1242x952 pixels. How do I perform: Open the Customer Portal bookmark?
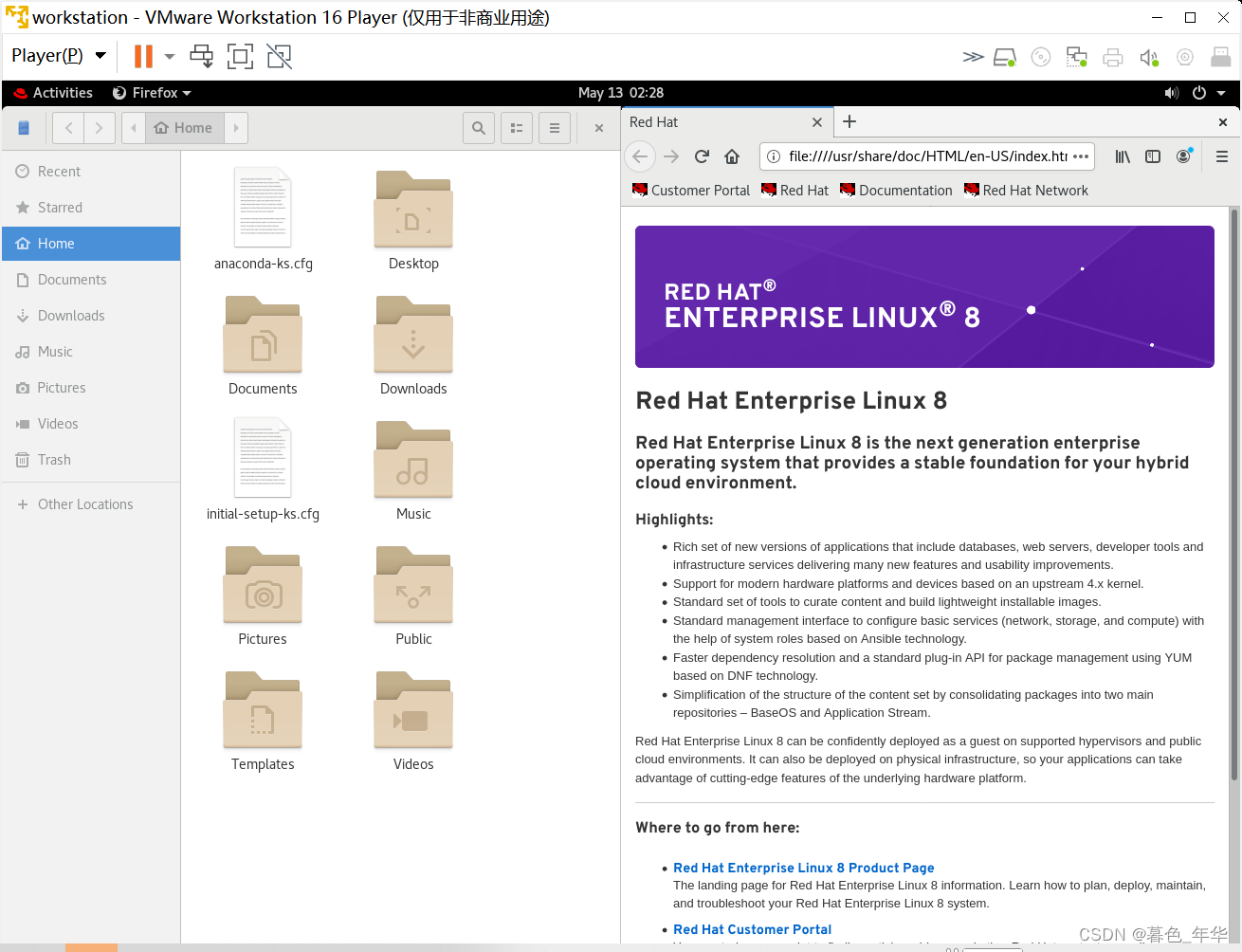pyautogui.click(x=691, y=191)
